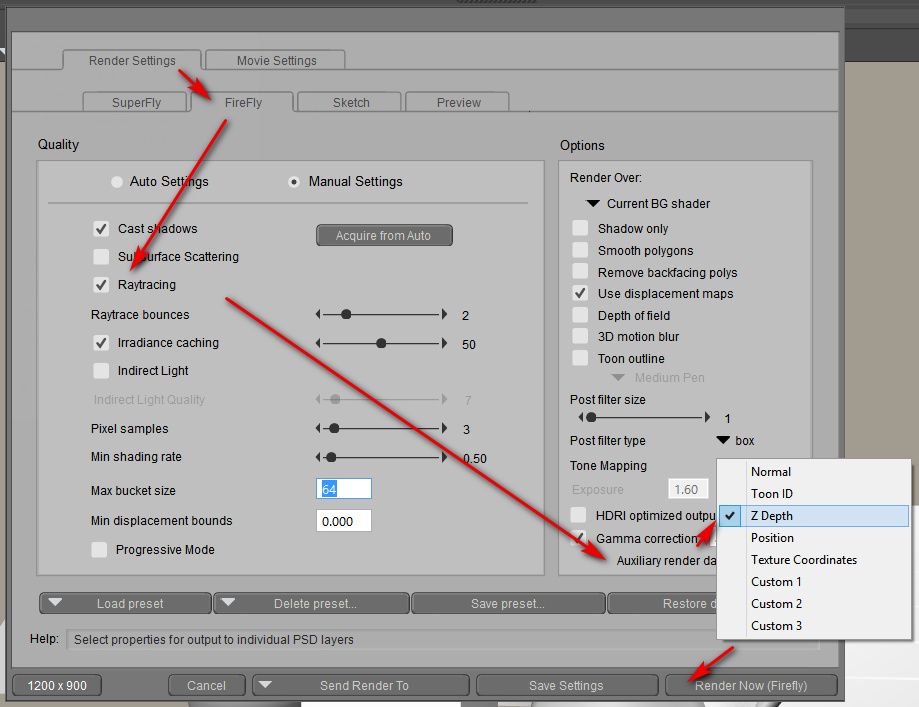The image size is (919, 707).
Task: Disable the Cast shadows checkbox
Action: click(101, 229)
